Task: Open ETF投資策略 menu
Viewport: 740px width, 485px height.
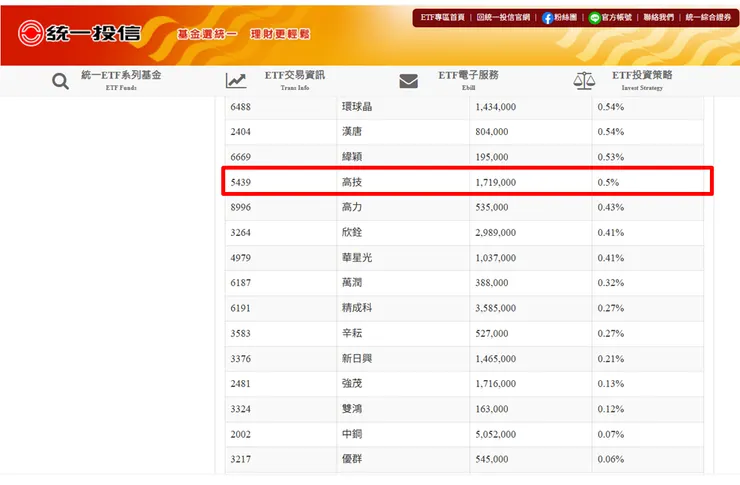Action: [642, 80]
